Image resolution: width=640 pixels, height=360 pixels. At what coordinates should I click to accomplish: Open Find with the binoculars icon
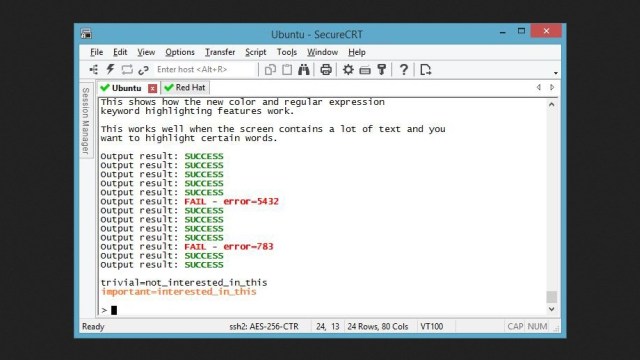coord(304,70)
